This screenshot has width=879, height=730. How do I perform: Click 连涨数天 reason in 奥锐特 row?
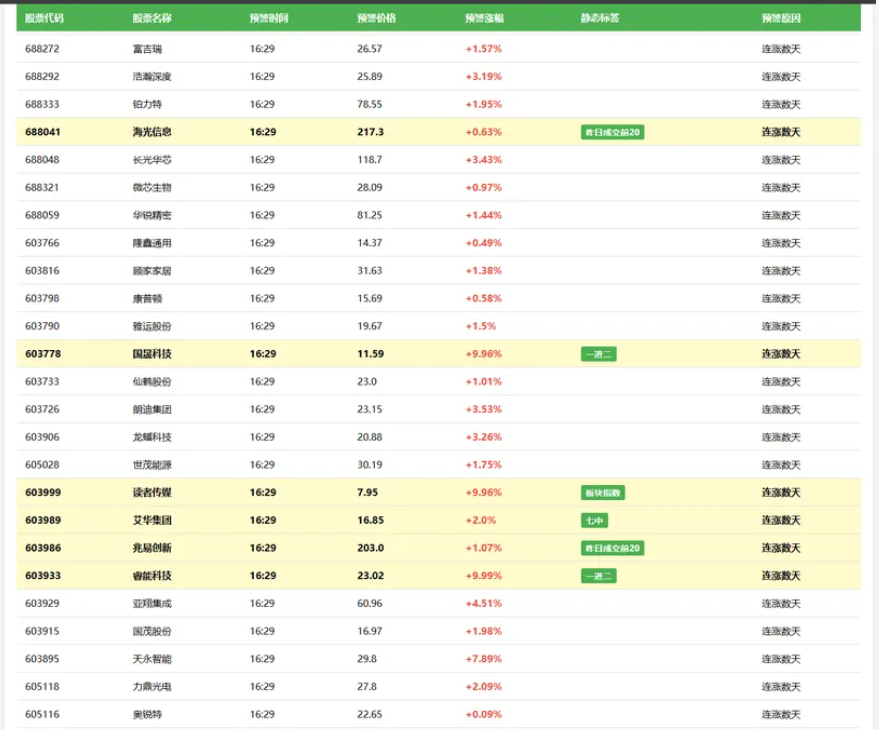click(x=780, y=714)
